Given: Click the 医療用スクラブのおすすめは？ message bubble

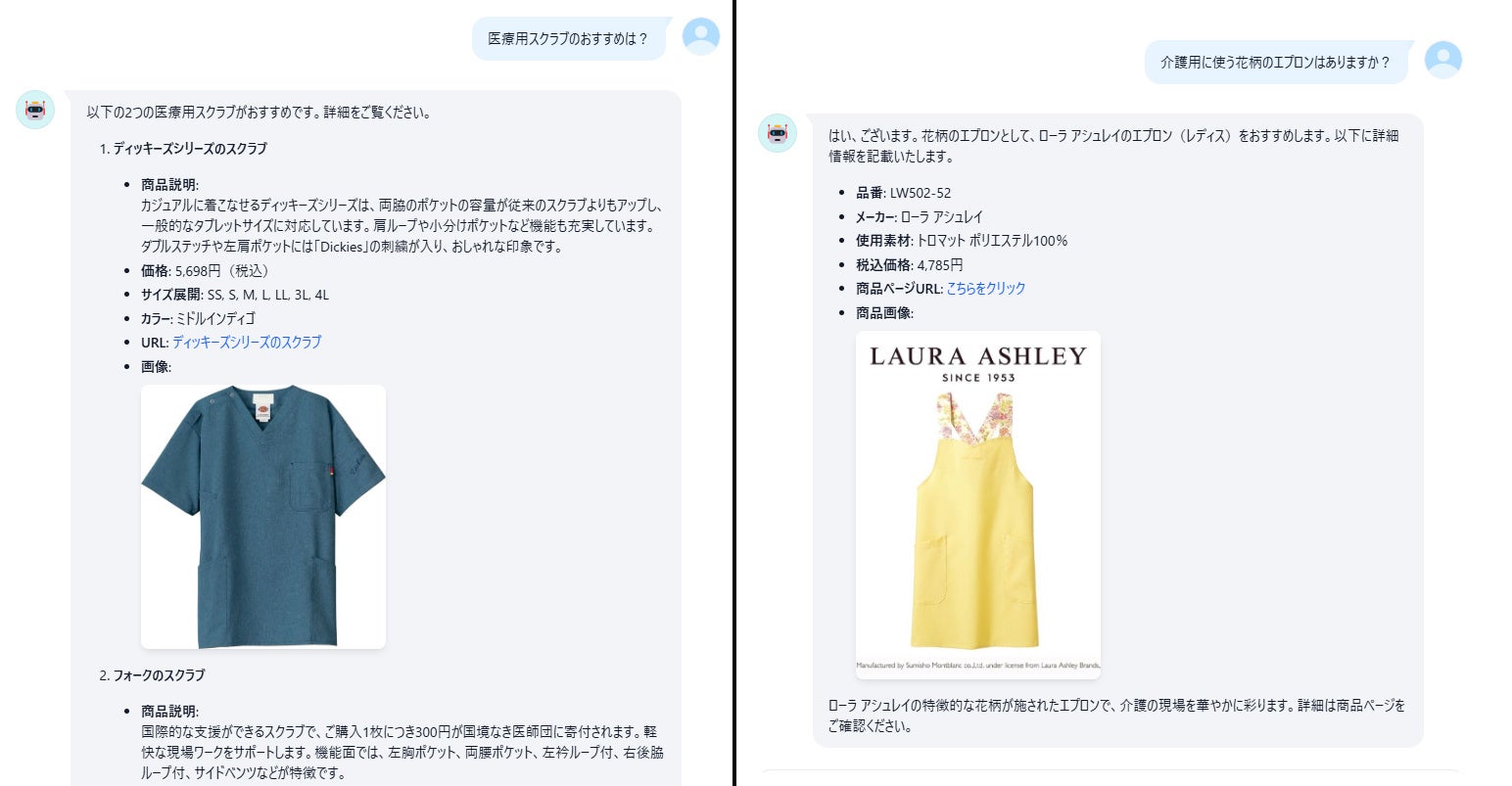Looking at the screenshot, I should 568,39.
